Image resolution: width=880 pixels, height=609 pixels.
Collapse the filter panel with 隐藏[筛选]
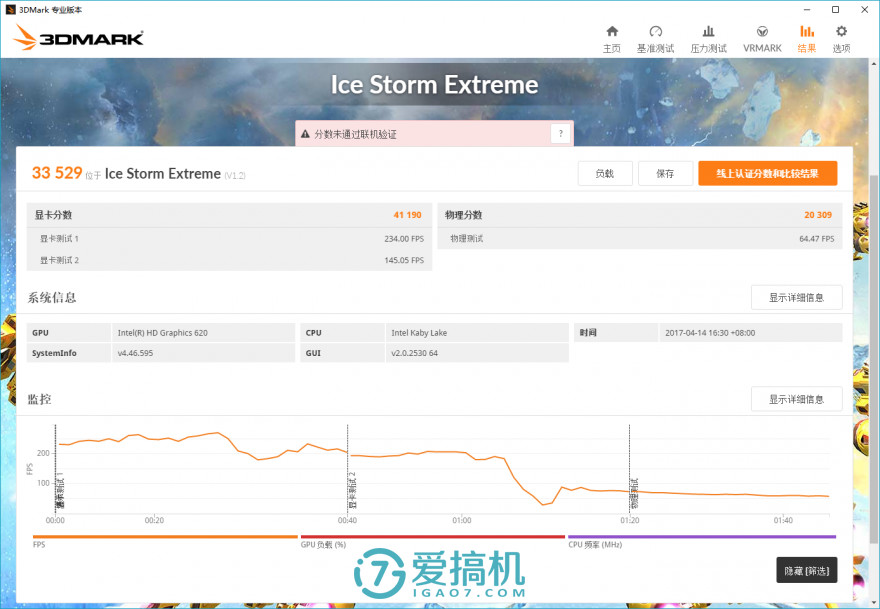(x=808, y=569)
